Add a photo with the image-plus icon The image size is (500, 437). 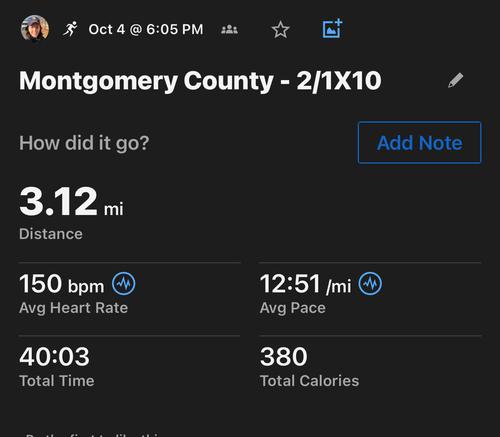coord(332,29)
